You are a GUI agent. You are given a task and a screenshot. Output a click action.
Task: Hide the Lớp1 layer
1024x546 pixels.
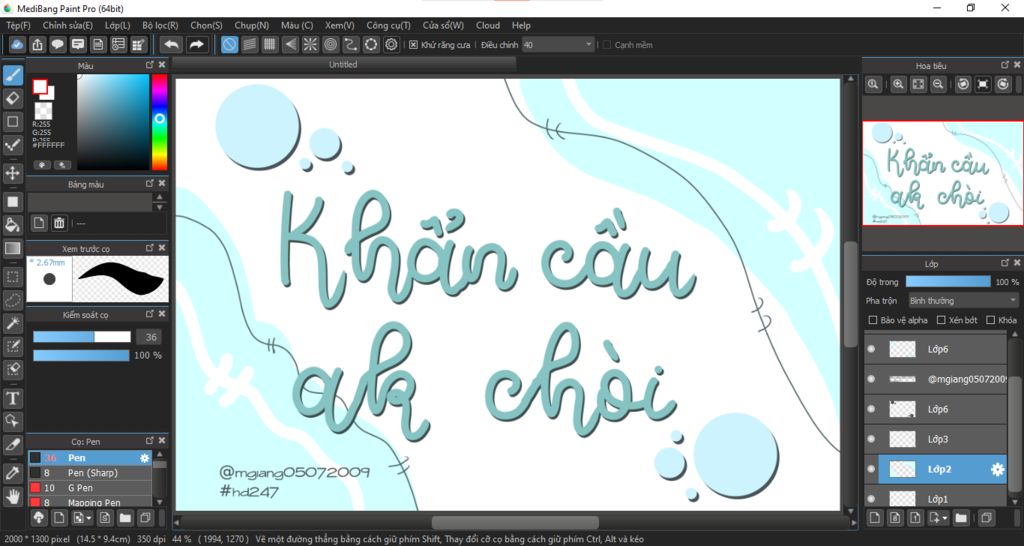pos(871,499)
